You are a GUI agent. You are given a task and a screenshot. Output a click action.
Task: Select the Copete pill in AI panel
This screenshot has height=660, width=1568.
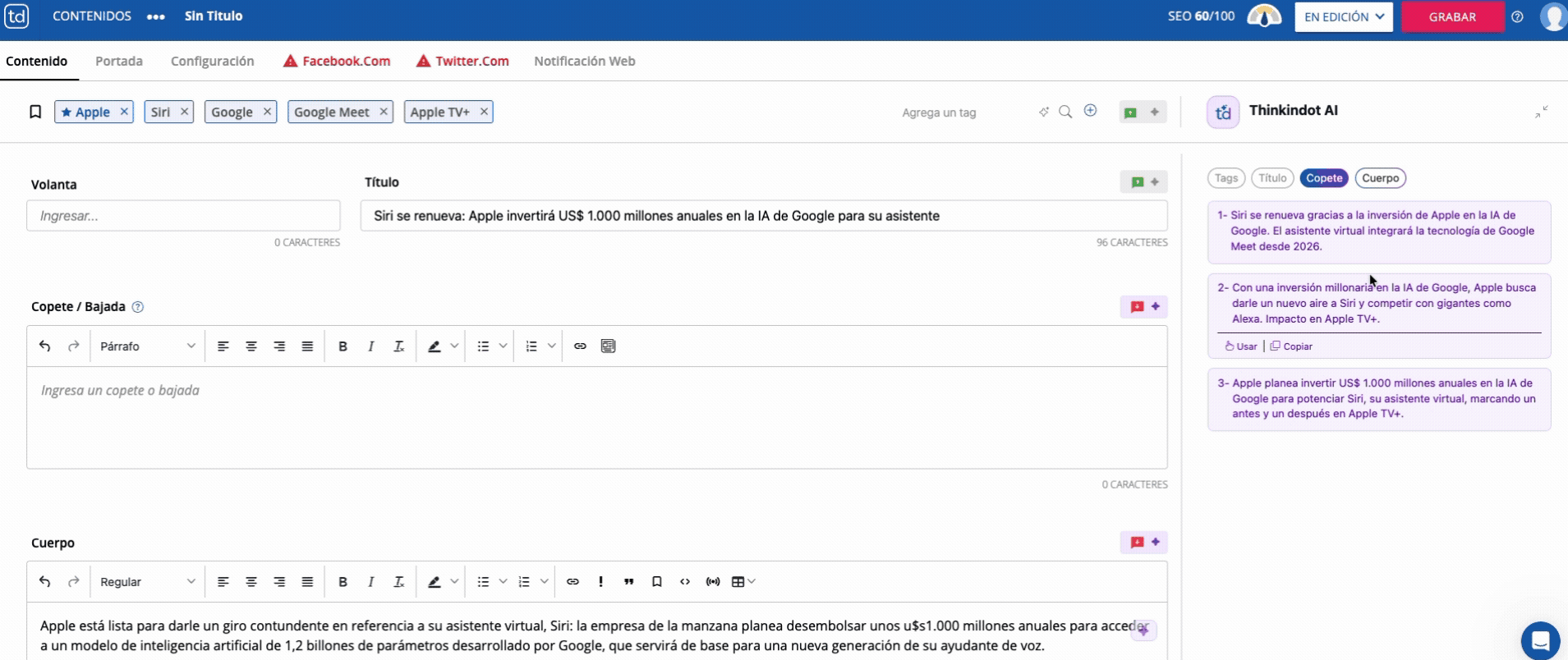(x=1324, y=178)
